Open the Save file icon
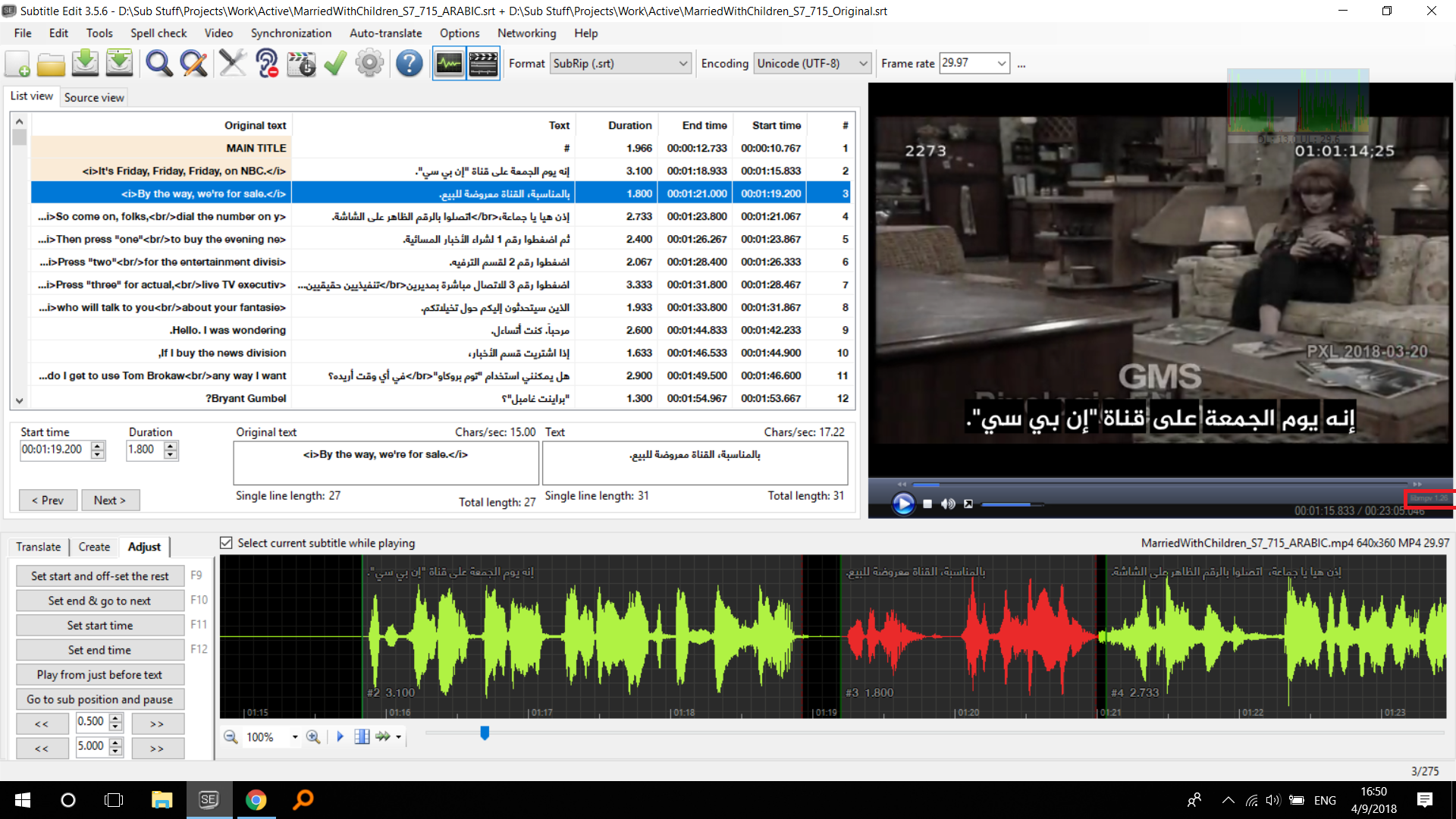This screenshot has width=1456, height=819. (x=85, y=64)
